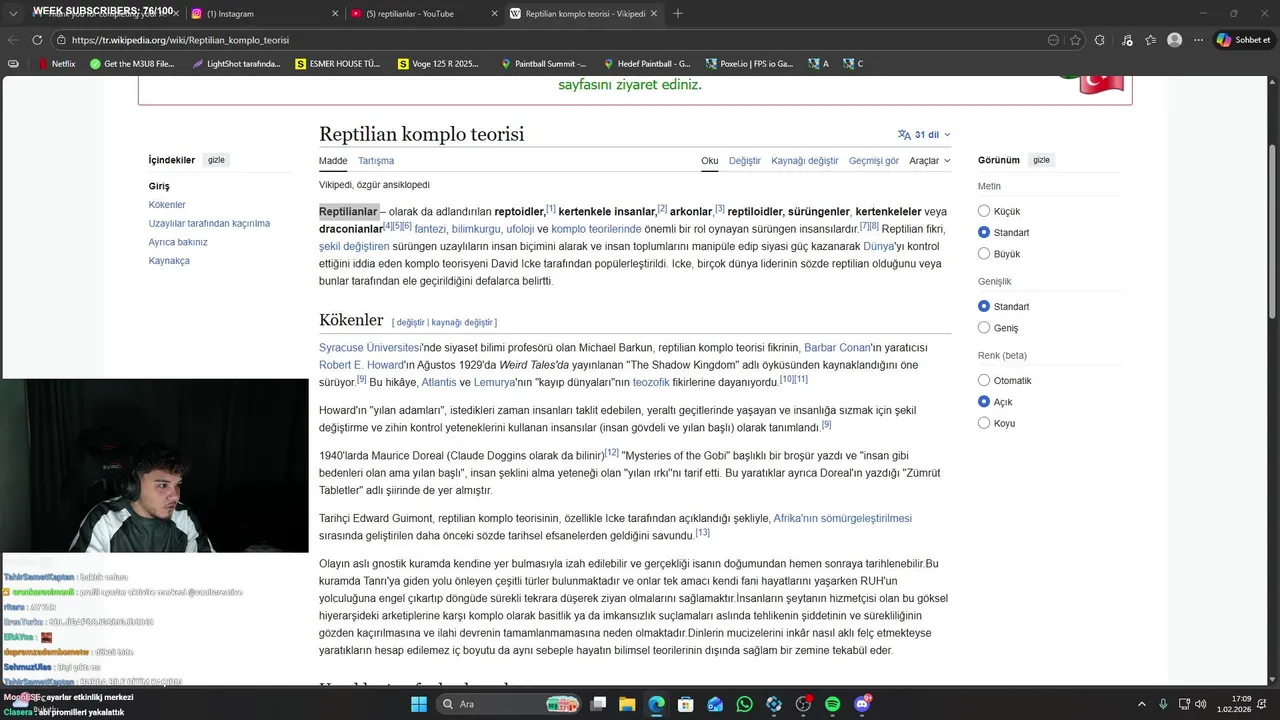Screen dimensions: 1280x720
Task: Jump to Kökenler in contents sidebar
Action: (167, 205)
